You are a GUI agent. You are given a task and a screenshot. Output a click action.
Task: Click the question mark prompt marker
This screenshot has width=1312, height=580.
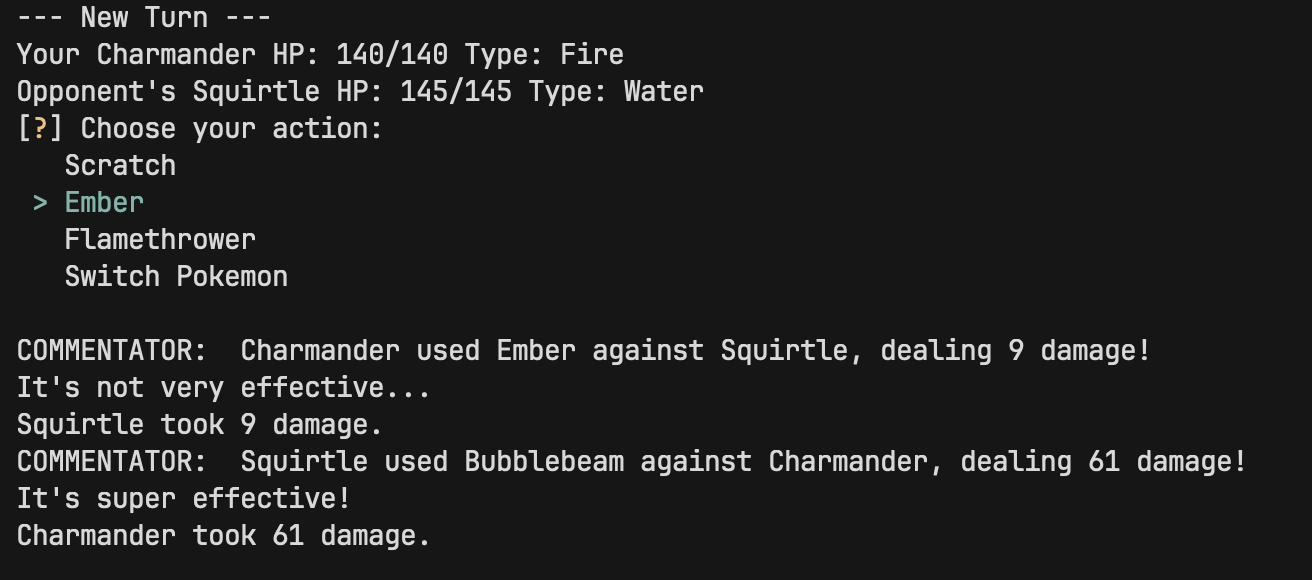(x=40, y=128)
